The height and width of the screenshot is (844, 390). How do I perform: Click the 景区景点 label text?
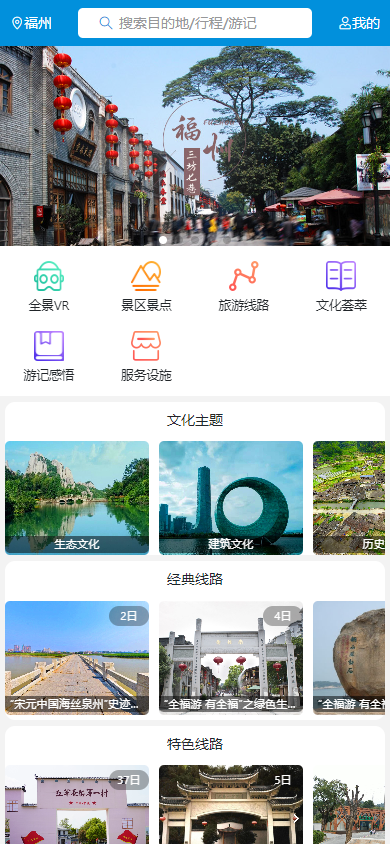(146, 306)
